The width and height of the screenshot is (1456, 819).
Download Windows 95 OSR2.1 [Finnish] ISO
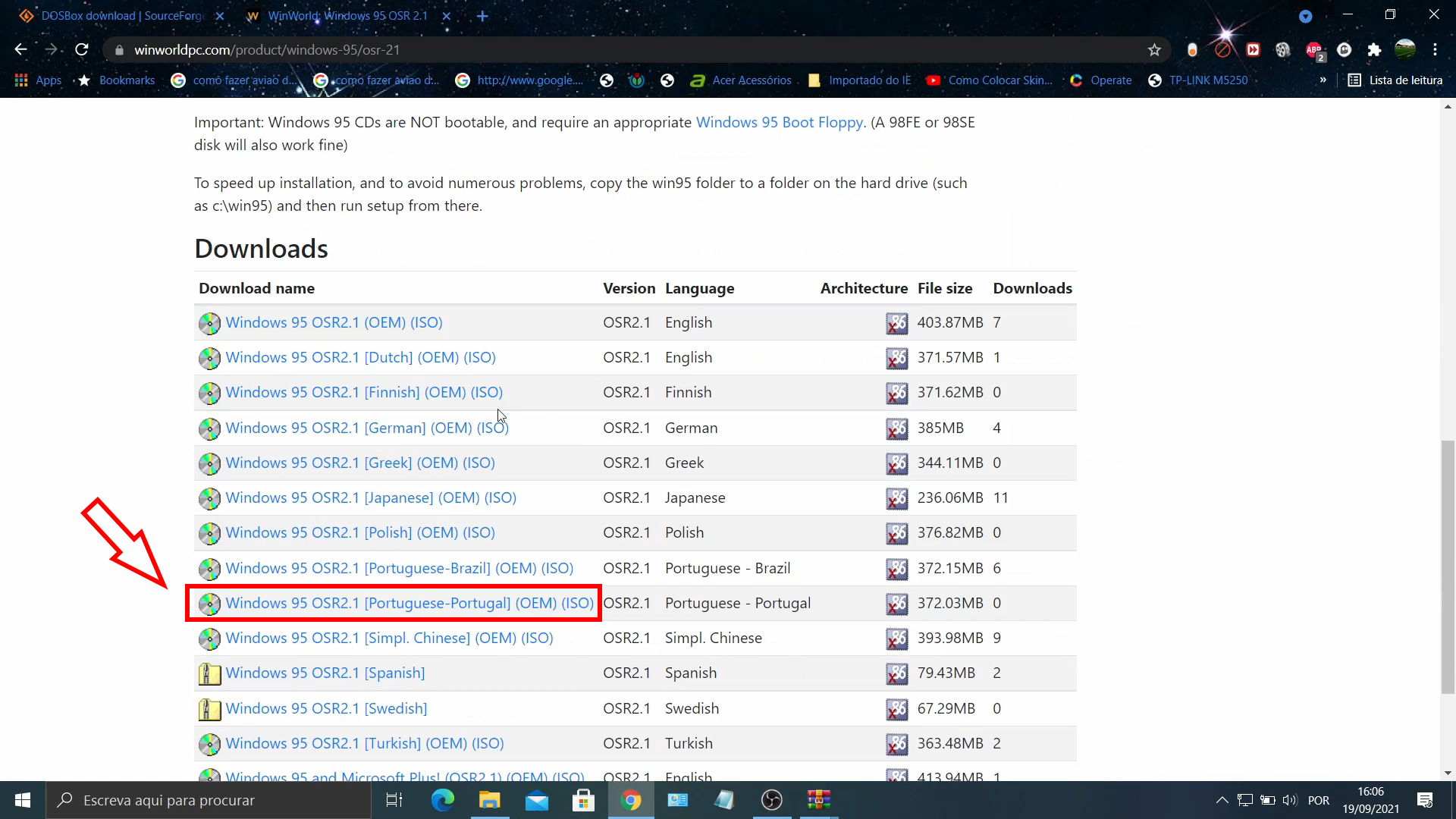(364, 392)
